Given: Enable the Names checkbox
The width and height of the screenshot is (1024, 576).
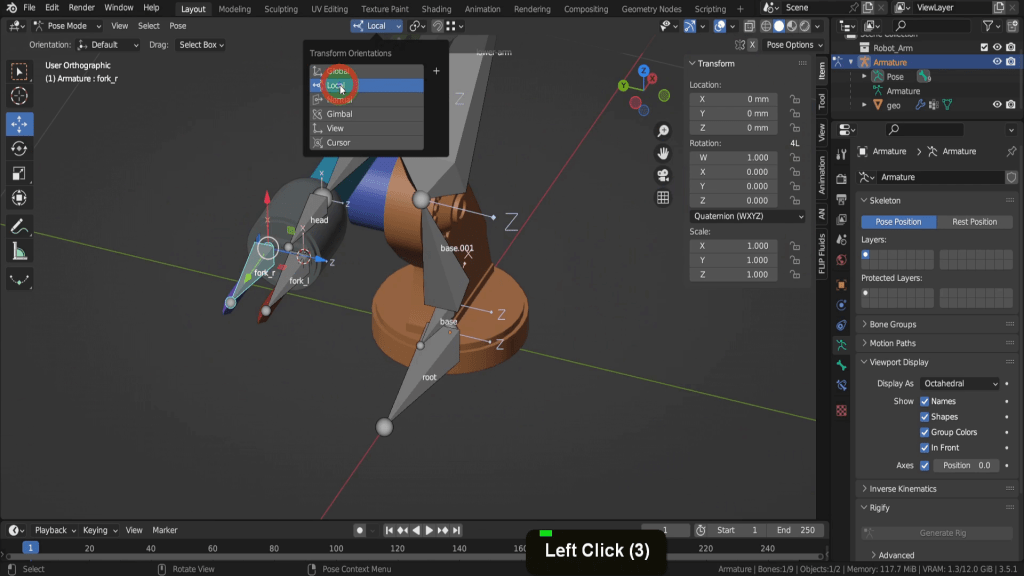Looking at the screenshot, I should 924,401.
